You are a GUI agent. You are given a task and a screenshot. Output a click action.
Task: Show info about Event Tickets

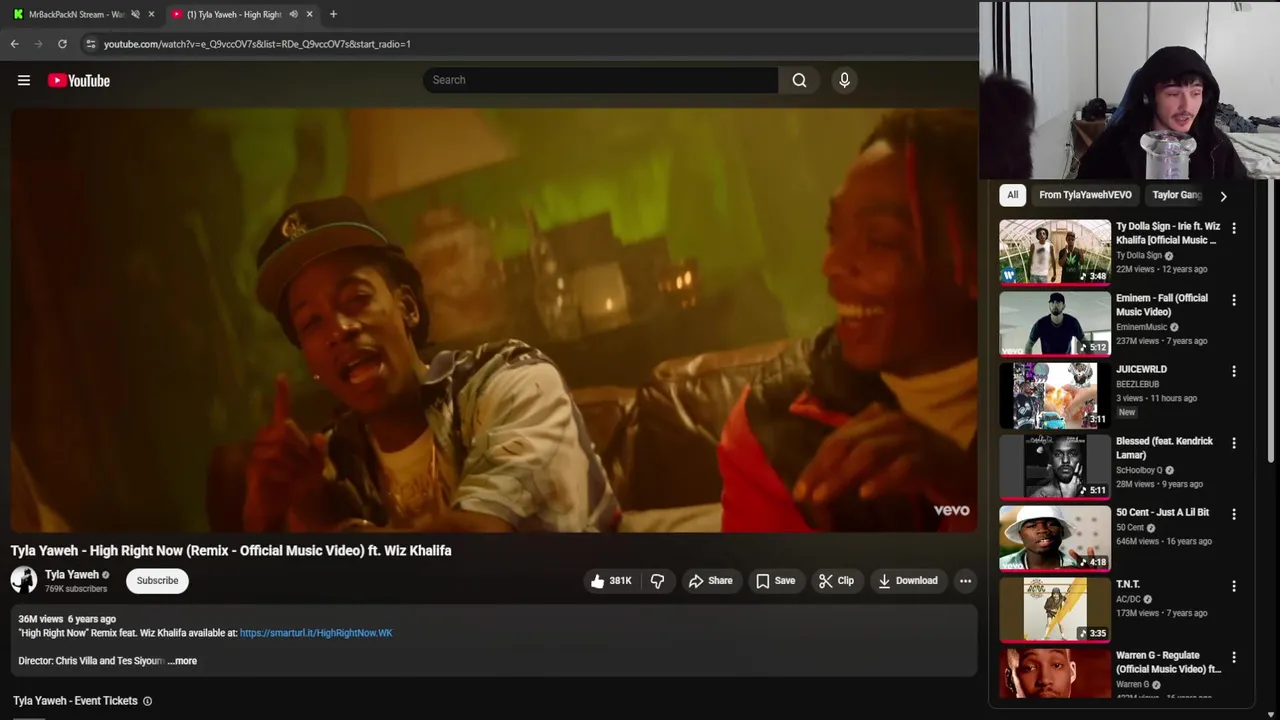coord(147,701)
